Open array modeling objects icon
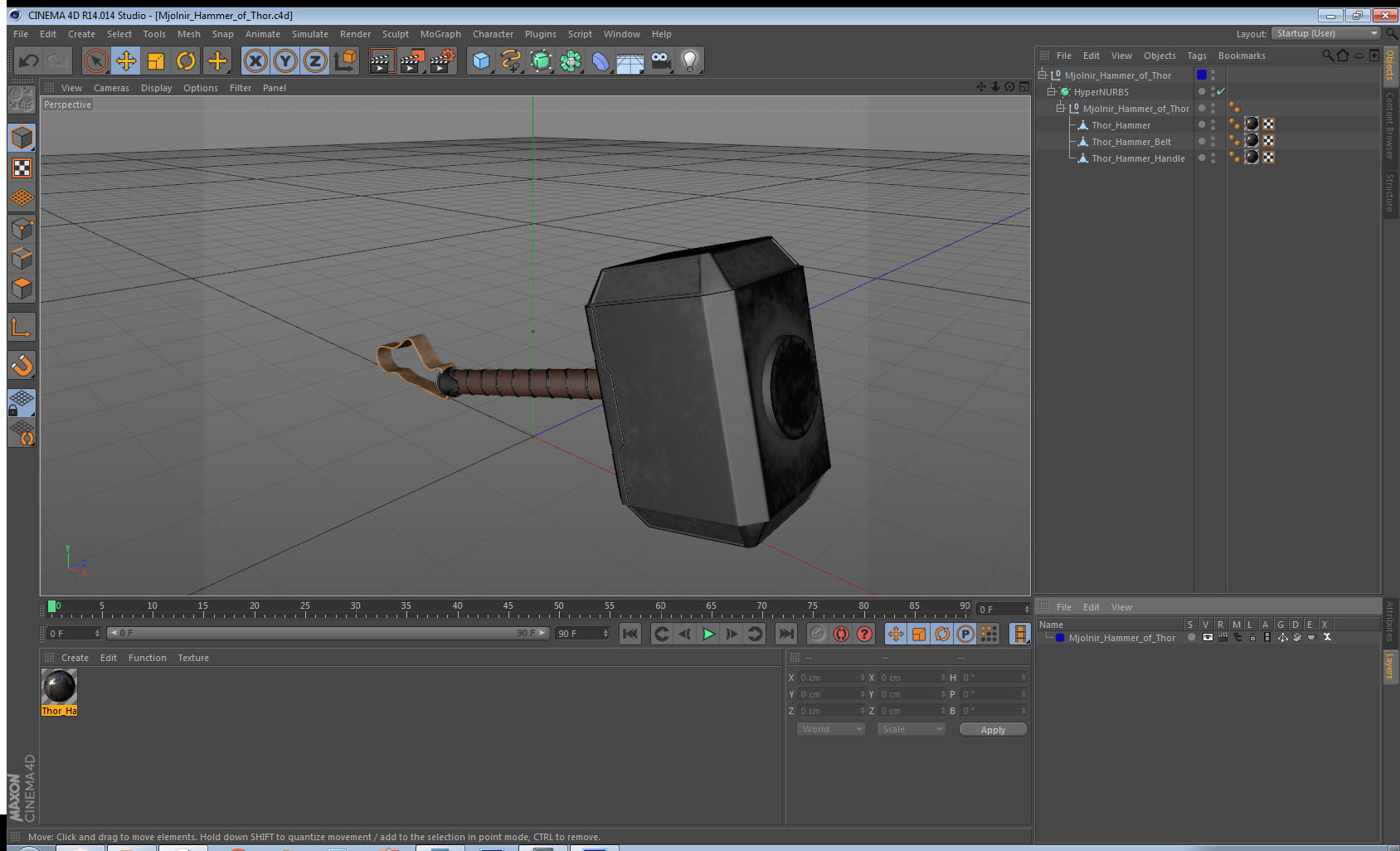Viewport: 1400px width, 851px height. pos(571,61)
